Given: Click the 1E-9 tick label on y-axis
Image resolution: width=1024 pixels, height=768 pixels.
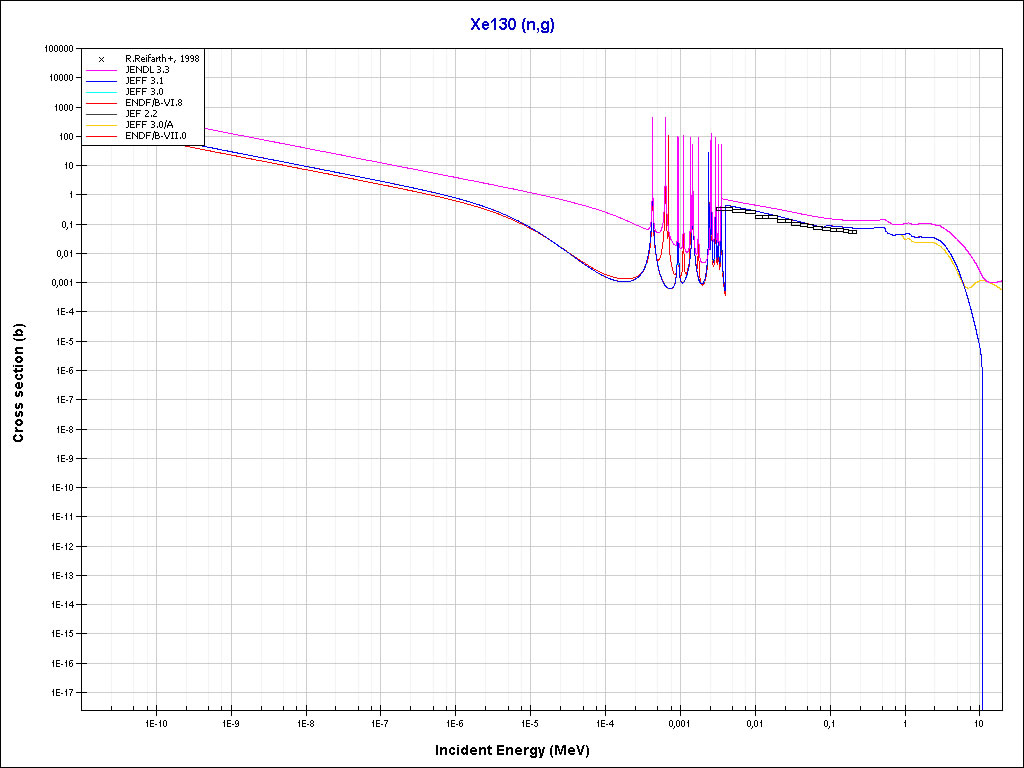Looking at the screenshot, I should pos(63,458).
